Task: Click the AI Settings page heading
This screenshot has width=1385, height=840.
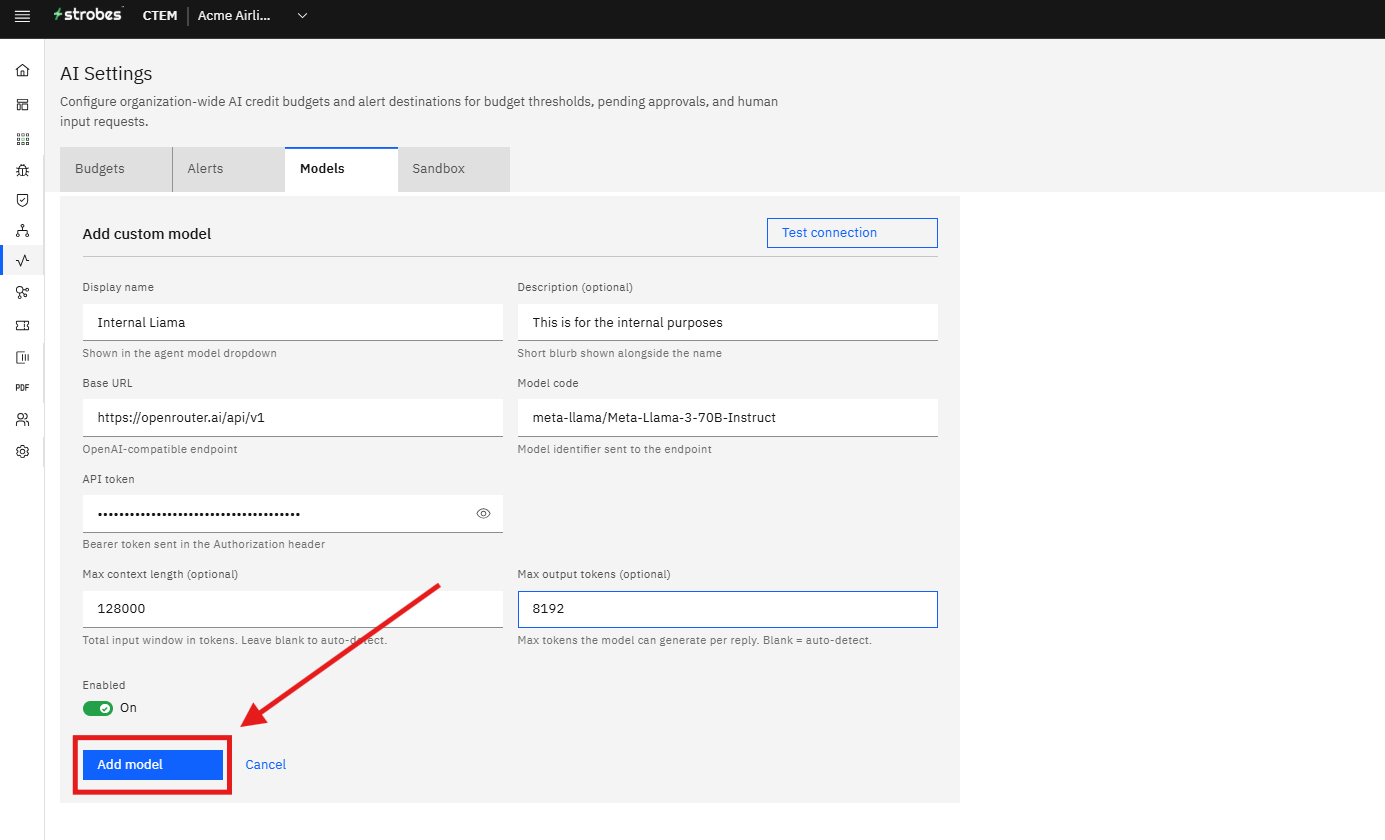Action: coord(106,74)
